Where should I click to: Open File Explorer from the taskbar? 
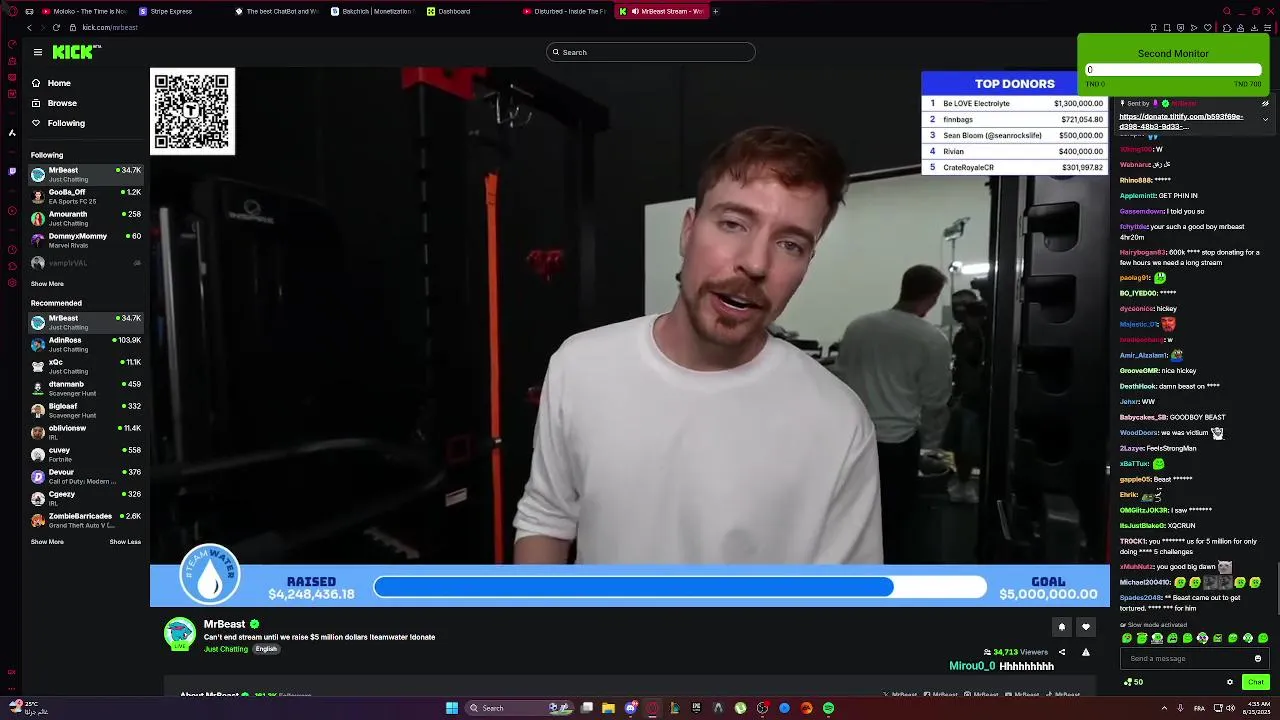click(x=608, y=708)
